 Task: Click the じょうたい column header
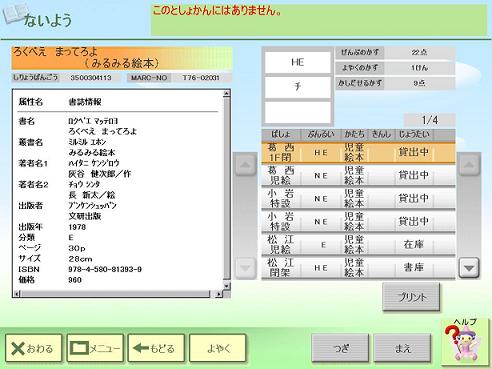(x=414, y=134)
